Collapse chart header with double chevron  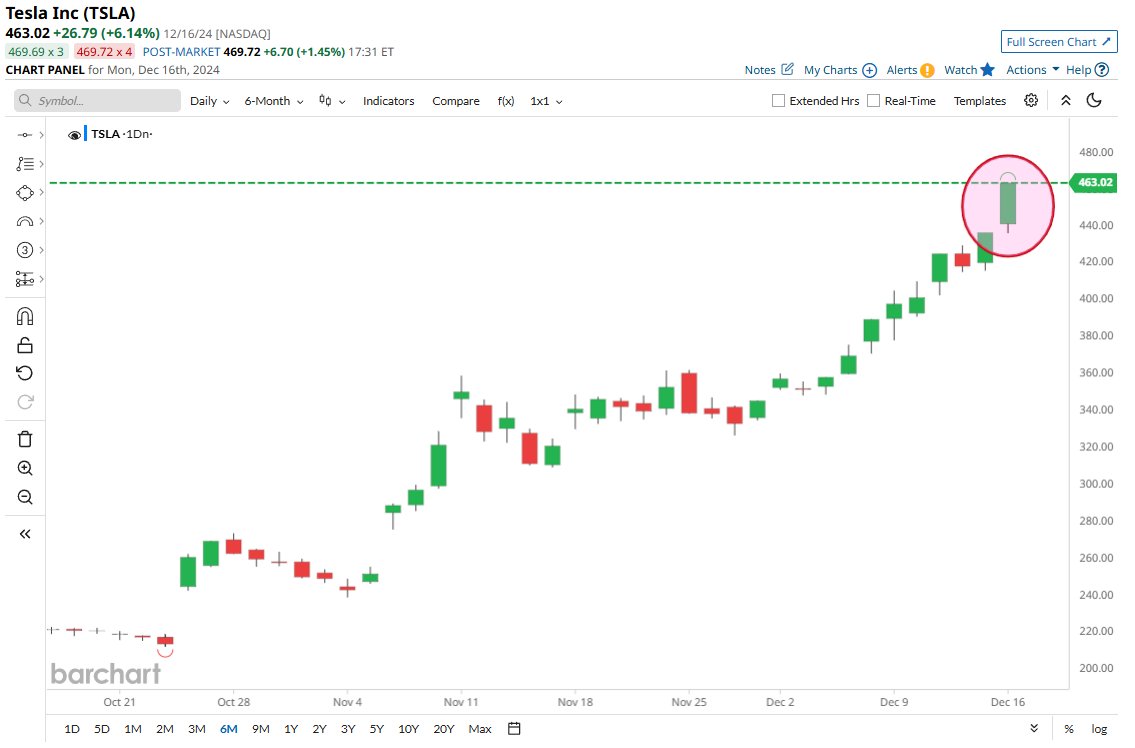click(1066, 101)
